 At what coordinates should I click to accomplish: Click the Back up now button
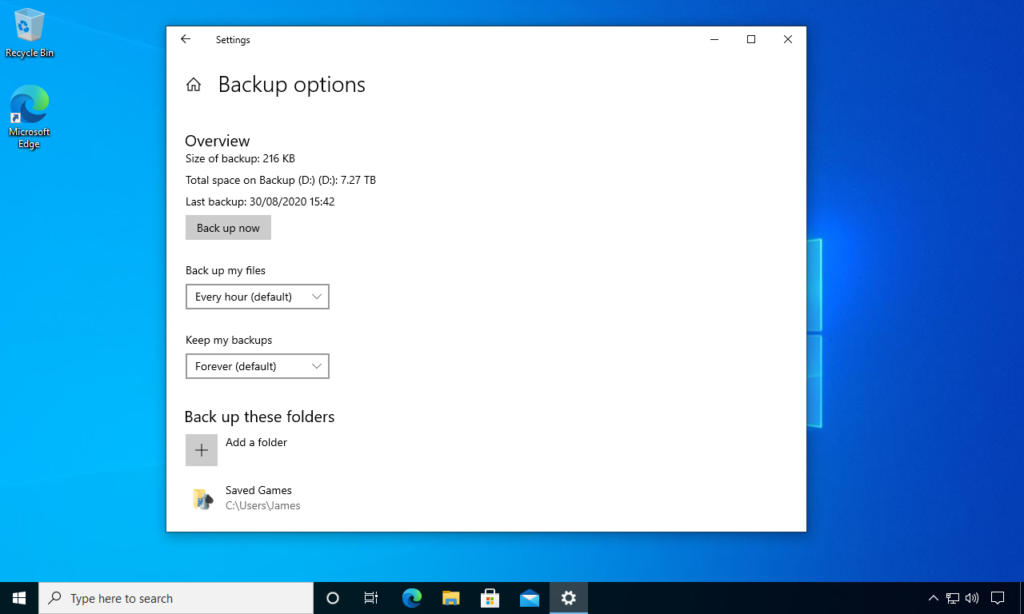[228, 227]
